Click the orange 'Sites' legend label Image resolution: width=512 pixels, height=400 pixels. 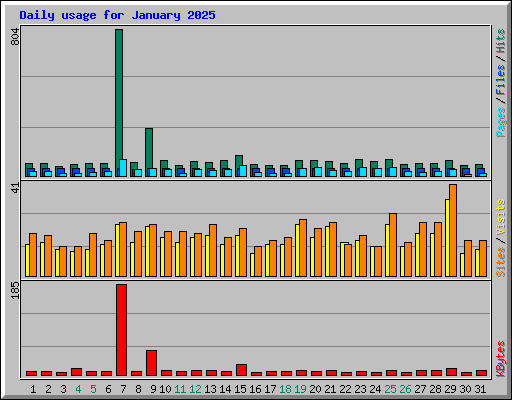pyautogui.click(x=501, y=262)
